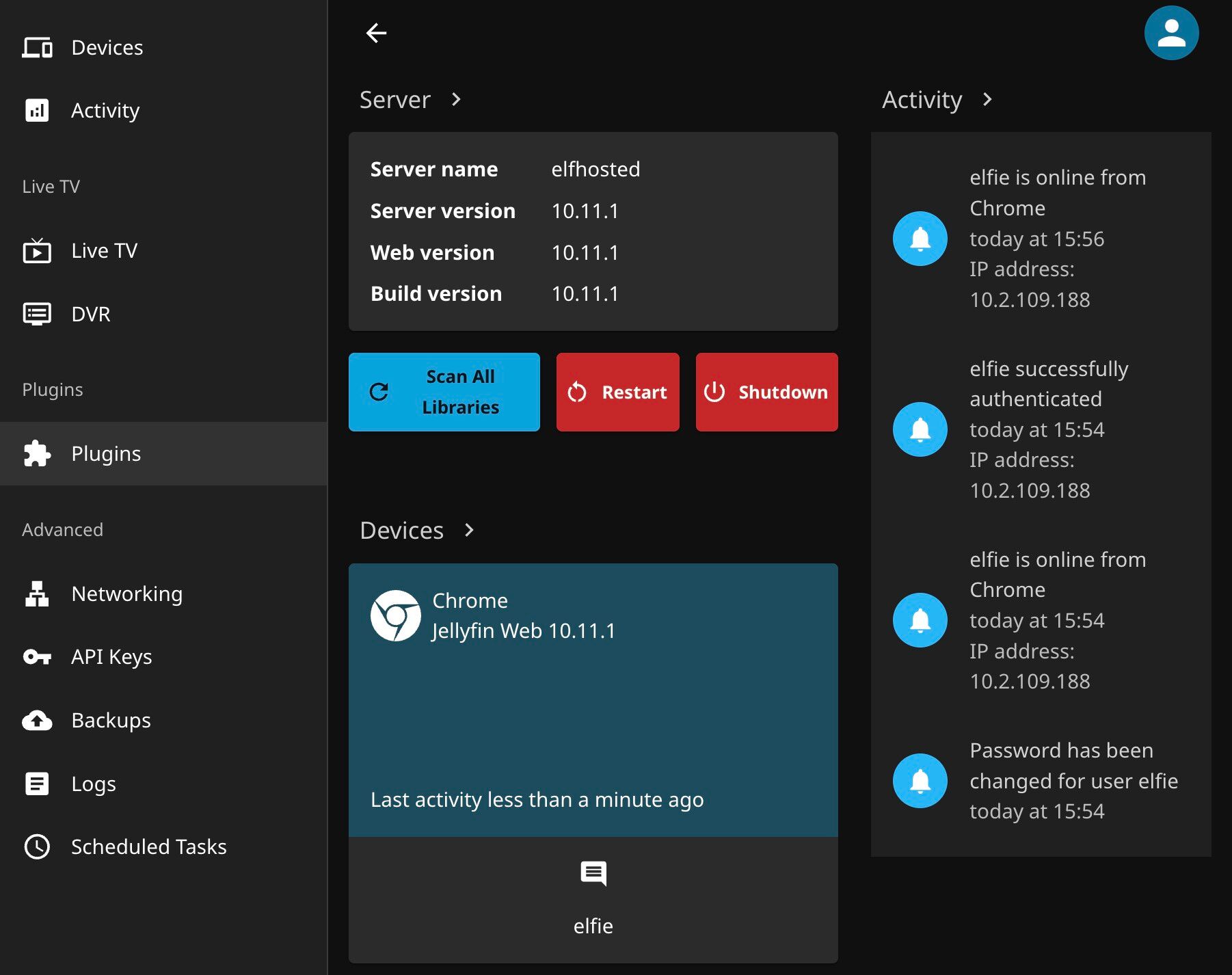Click 'today at 15:56' timestamp
Screen dimensions: 1232x975
coord(1036,239)
